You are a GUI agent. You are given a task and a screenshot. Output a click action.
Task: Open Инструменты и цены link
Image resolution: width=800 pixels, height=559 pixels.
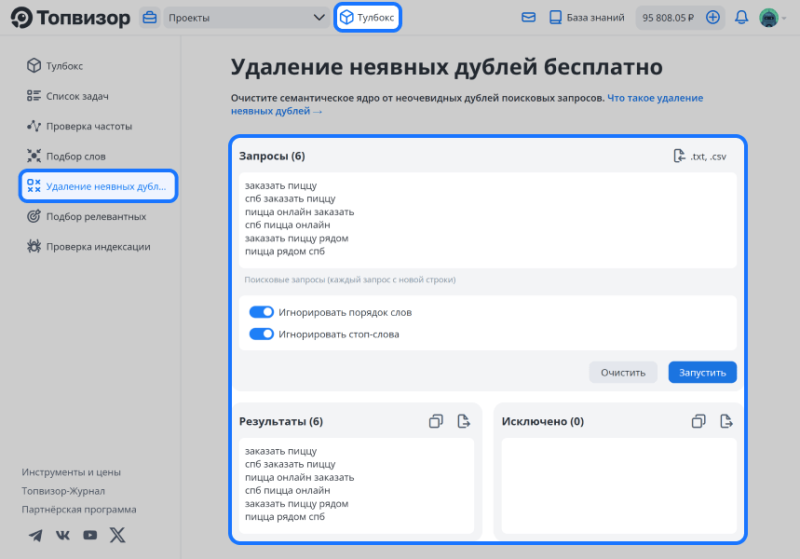71,472
